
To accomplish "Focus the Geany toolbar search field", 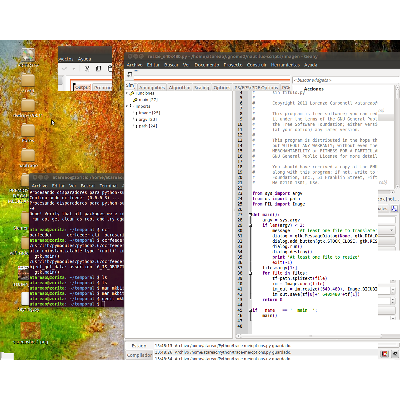I will point(345,80).
